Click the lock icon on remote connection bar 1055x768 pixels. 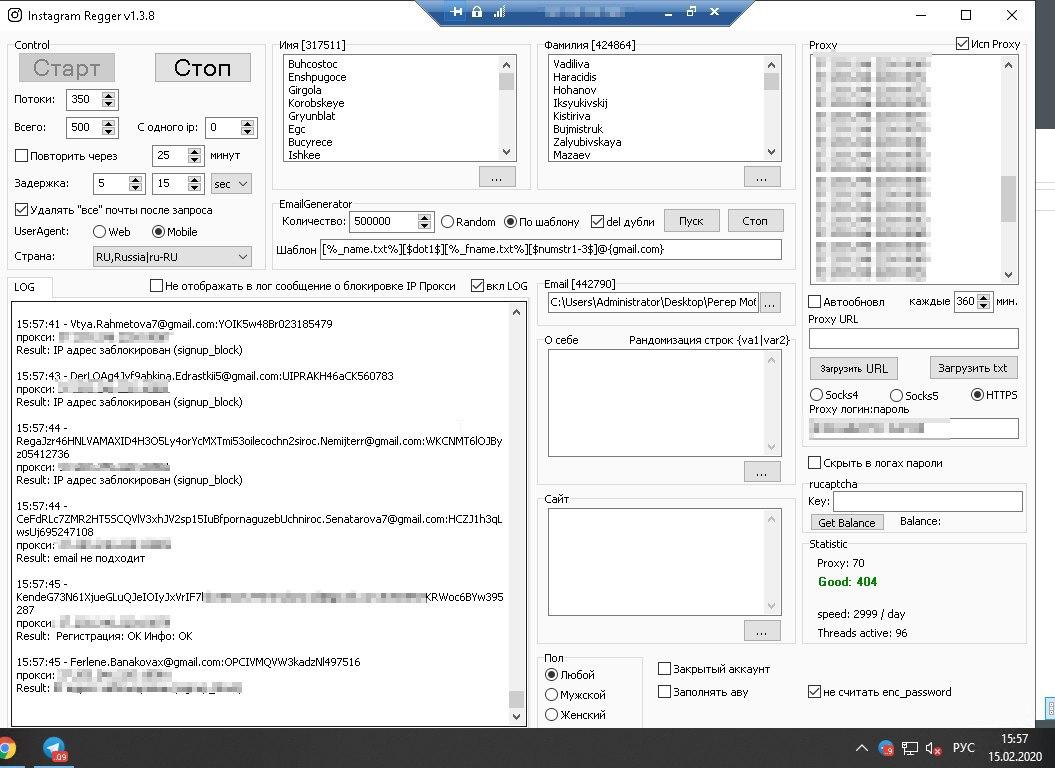477,13
